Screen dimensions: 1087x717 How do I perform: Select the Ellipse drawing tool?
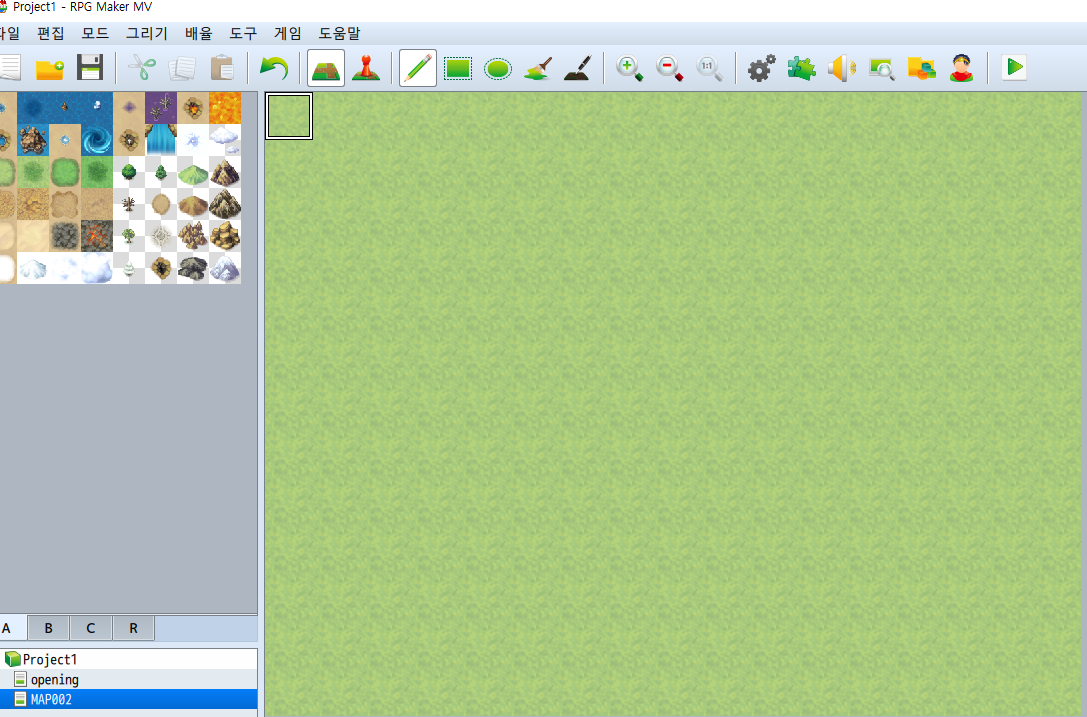point(498,68)
